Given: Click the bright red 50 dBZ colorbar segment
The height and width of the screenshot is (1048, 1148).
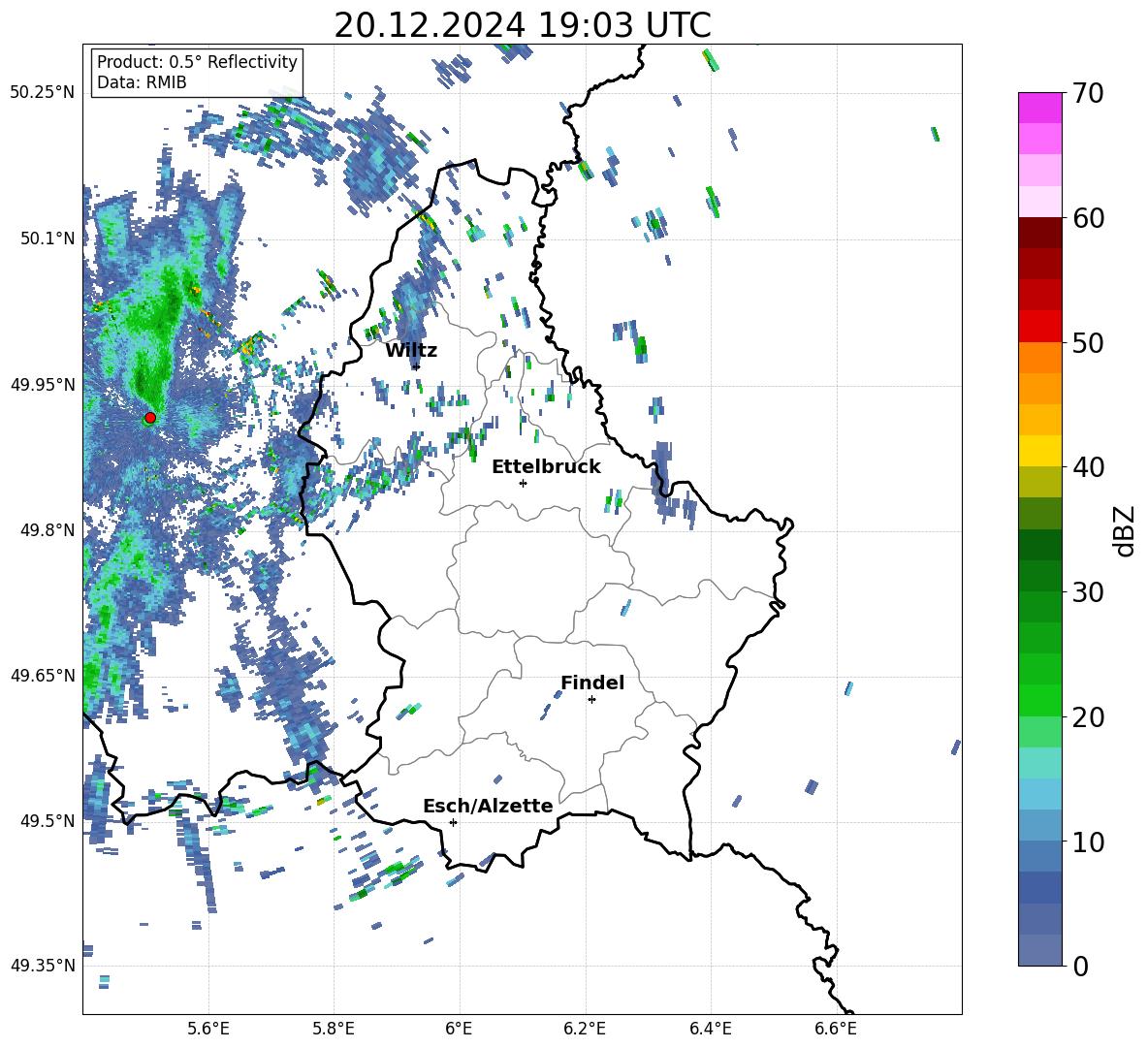Looking at the screenshot, I should [1039, 327].
